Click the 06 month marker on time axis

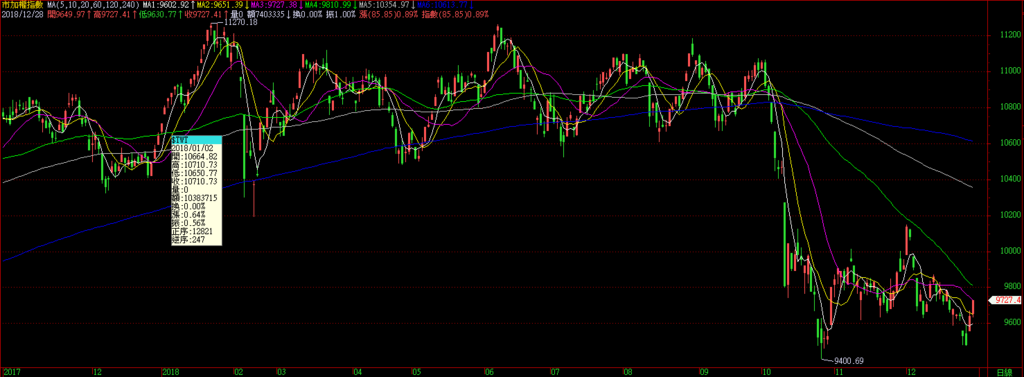pyautogui.click(x=489, y=372)
